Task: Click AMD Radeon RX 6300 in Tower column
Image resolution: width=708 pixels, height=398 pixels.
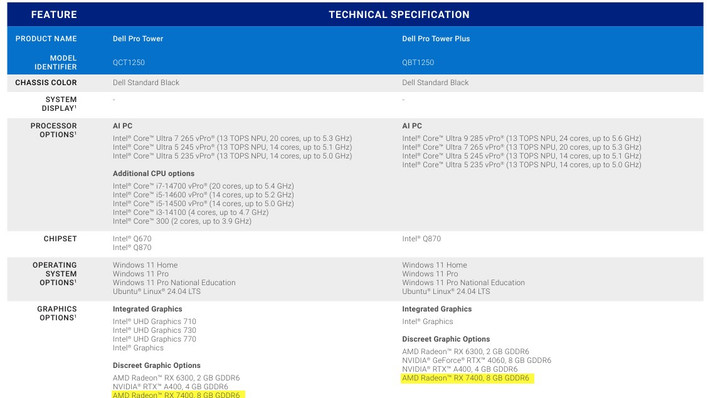Action: click(x=176, y=378)
